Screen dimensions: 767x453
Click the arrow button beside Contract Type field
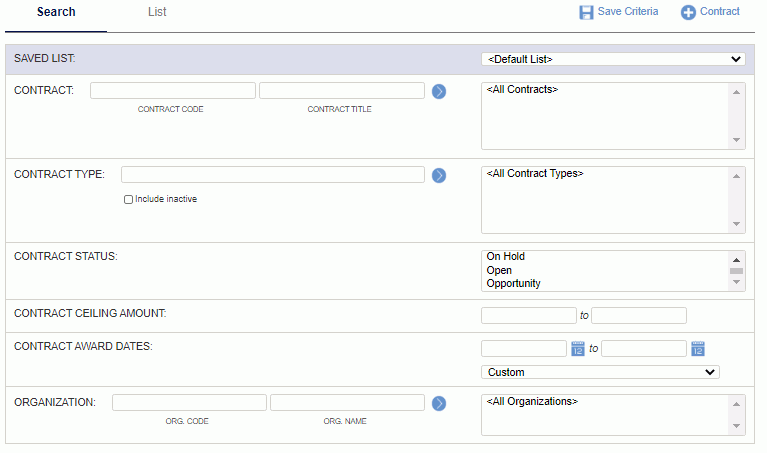[439, 176]
